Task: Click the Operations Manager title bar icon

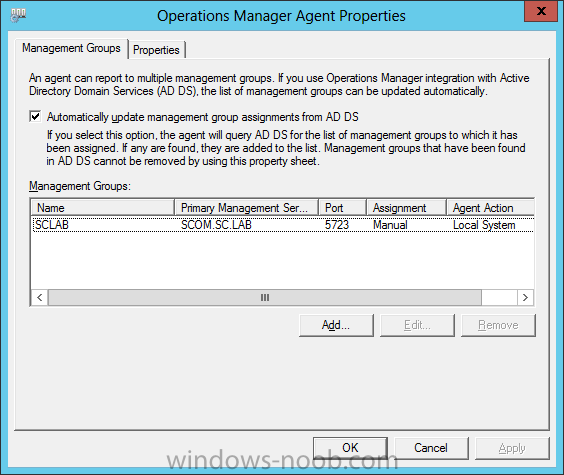Action: (x=18, y=15)
